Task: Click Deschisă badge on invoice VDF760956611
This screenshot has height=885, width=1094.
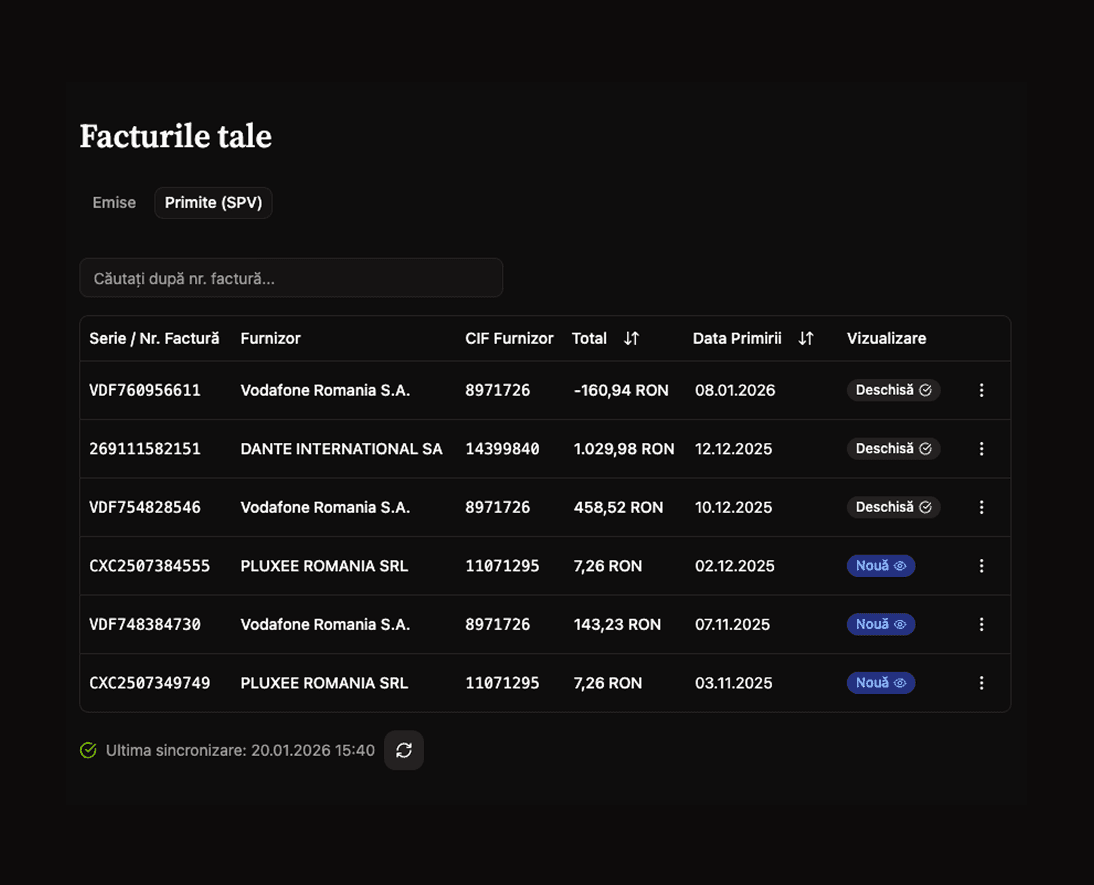Action: (x=893, y=390)
